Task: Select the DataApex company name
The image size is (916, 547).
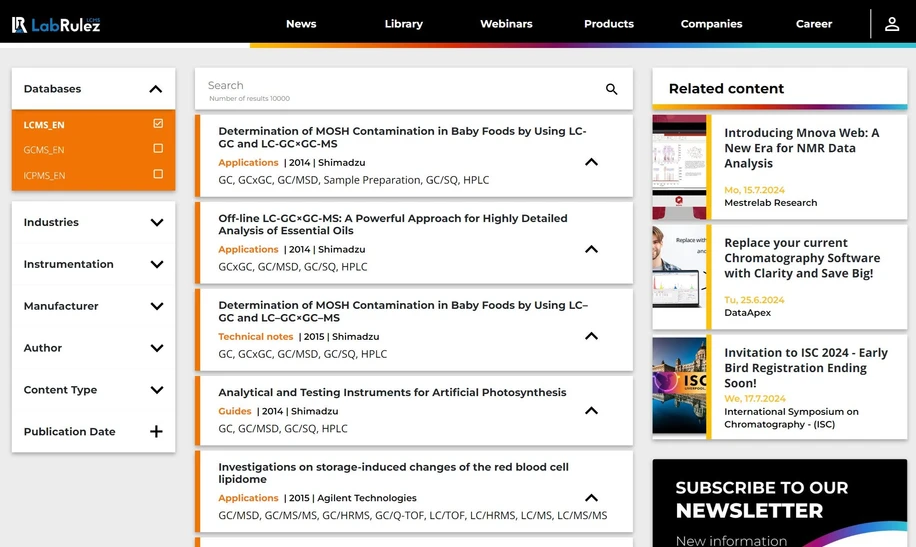Action: 747,313
